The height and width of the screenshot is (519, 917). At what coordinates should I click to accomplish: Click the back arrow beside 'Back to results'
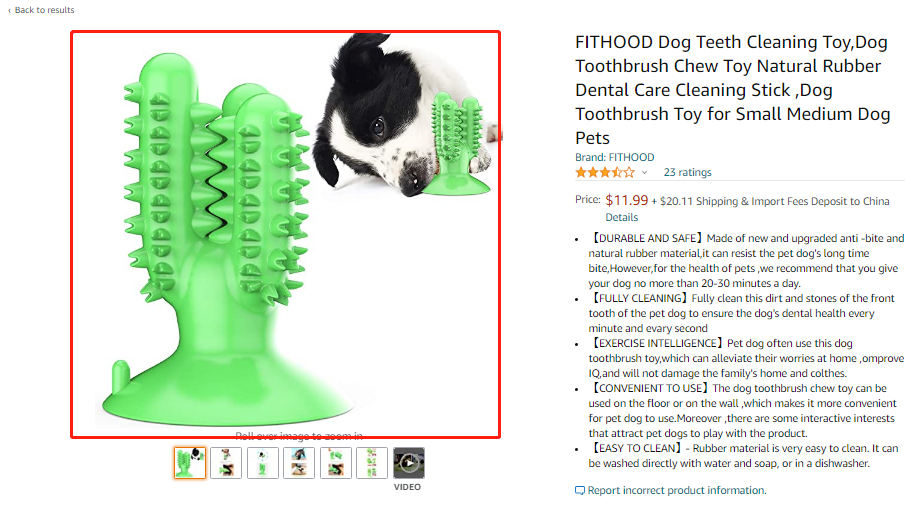coord(9,10)
